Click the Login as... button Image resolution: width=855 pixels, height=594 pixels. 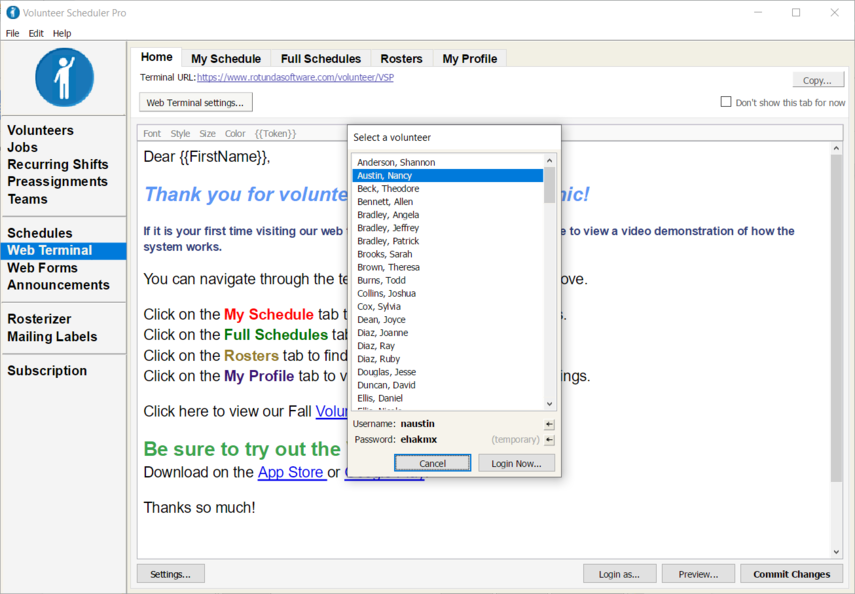click(x=619, y=574)
